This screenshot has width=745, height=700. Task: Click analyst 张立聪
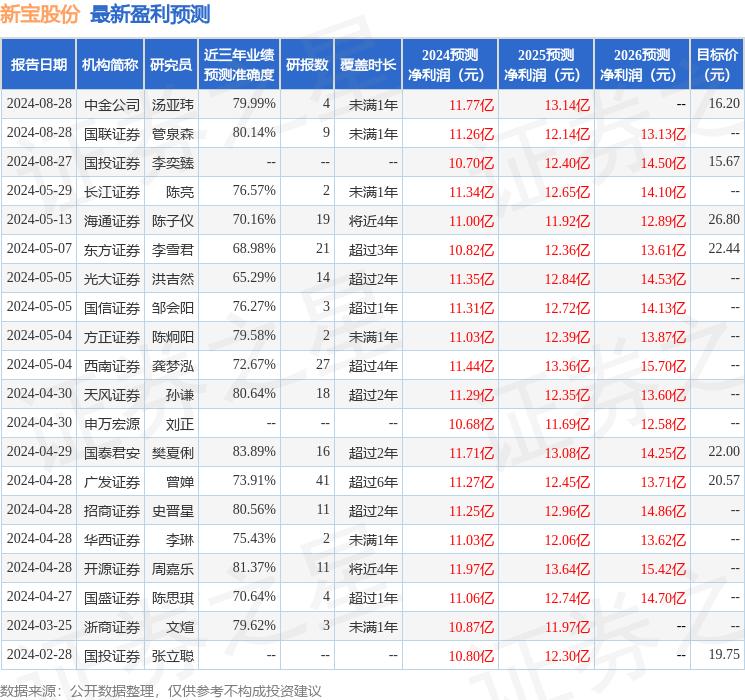[x=173, y=656]
